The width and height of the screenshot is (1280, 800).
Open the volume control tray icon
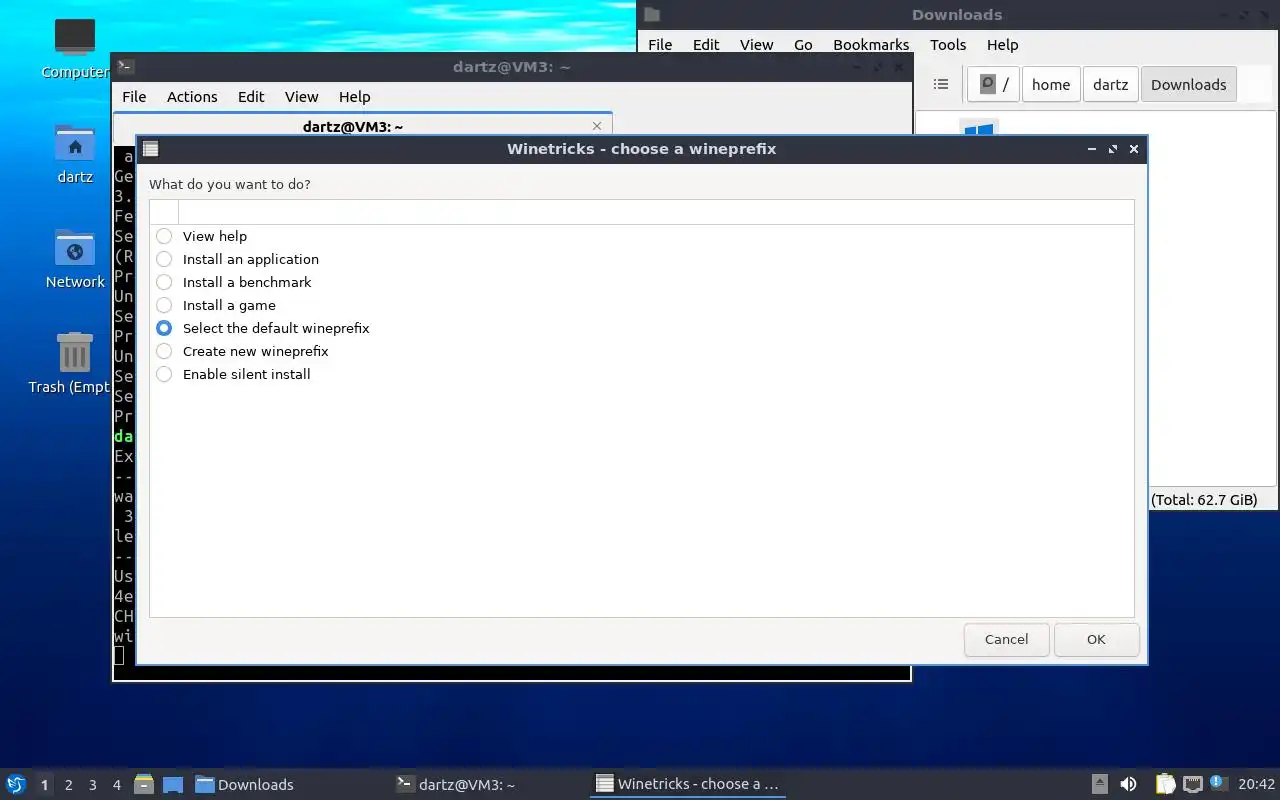[x=1128, y=784]
